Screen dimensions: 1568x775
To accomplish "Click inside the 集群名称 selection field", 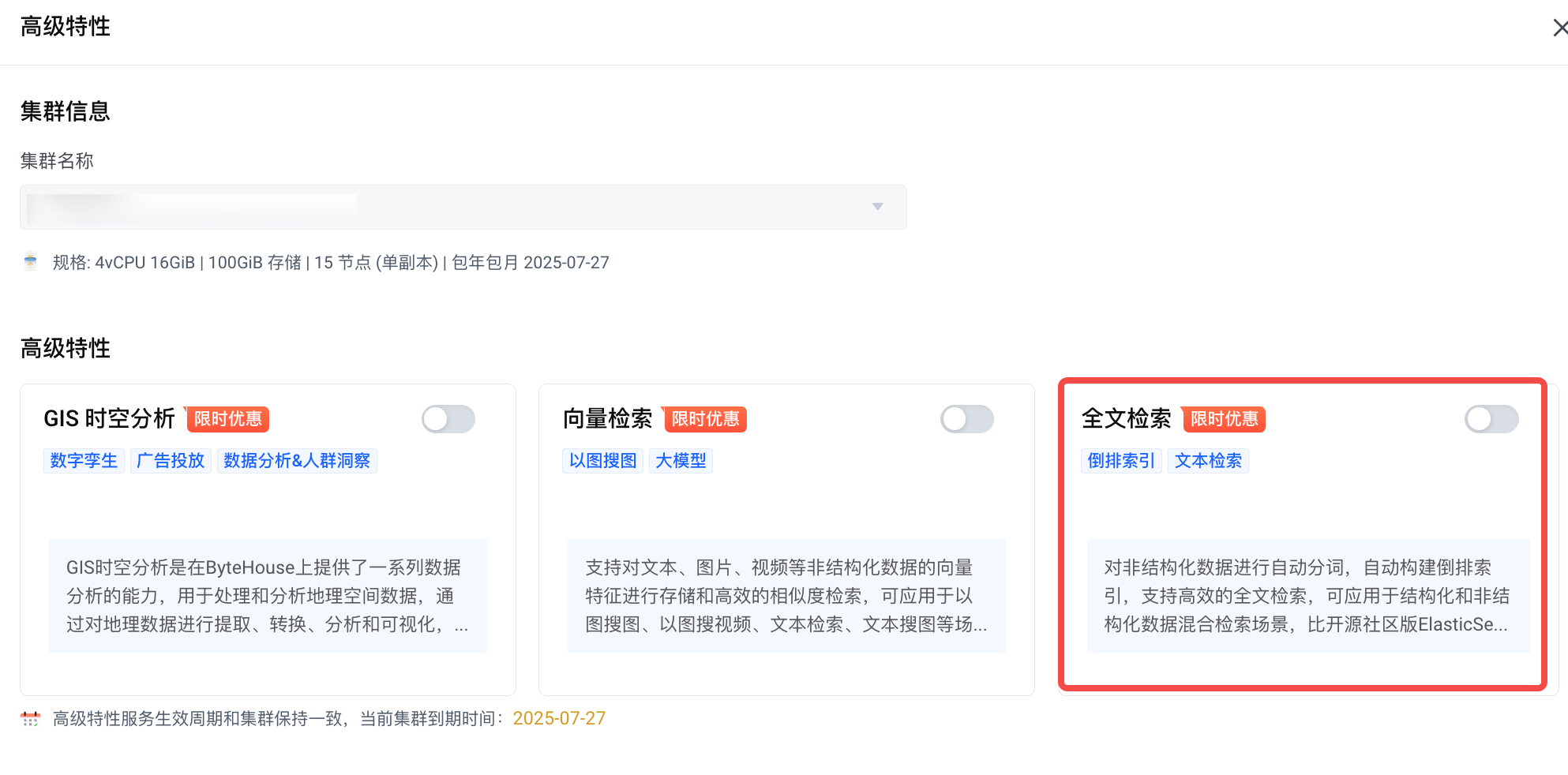I will pyautogui.click(x=463, y=207).
